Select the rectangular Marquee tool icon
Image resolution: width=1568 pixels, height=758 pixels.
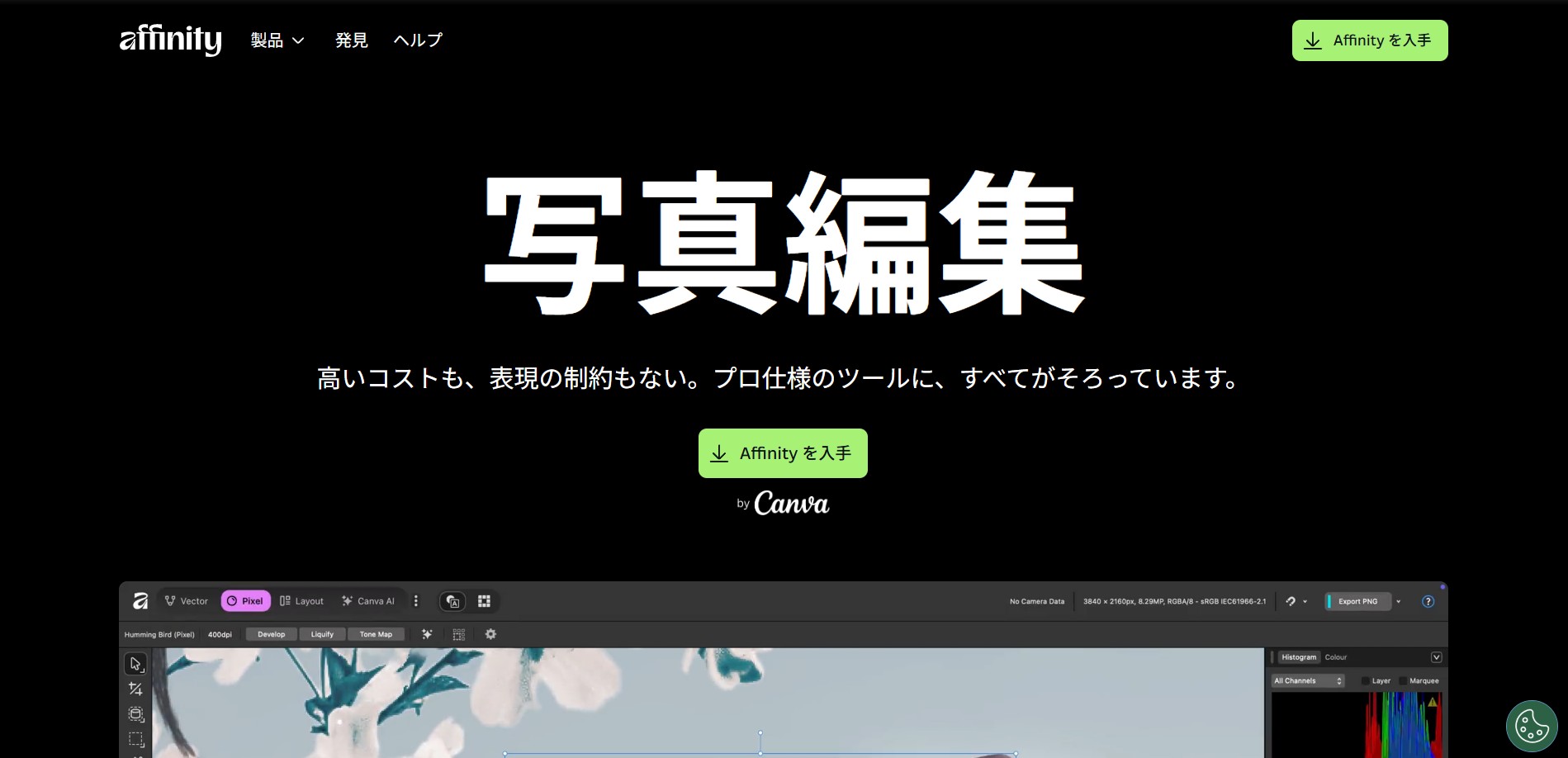[x=135, y=739]
